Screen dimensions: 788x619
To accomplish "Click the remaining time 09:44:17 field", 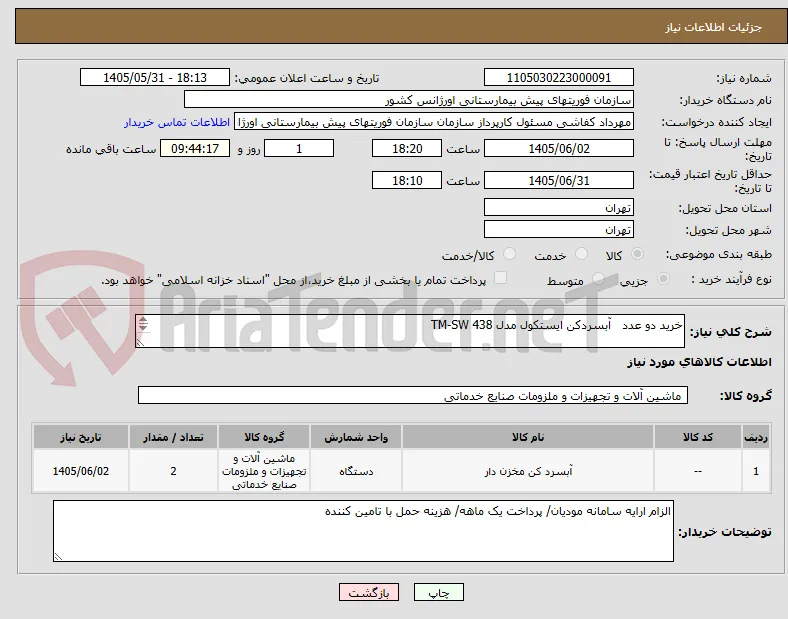I will pos(195,148).
